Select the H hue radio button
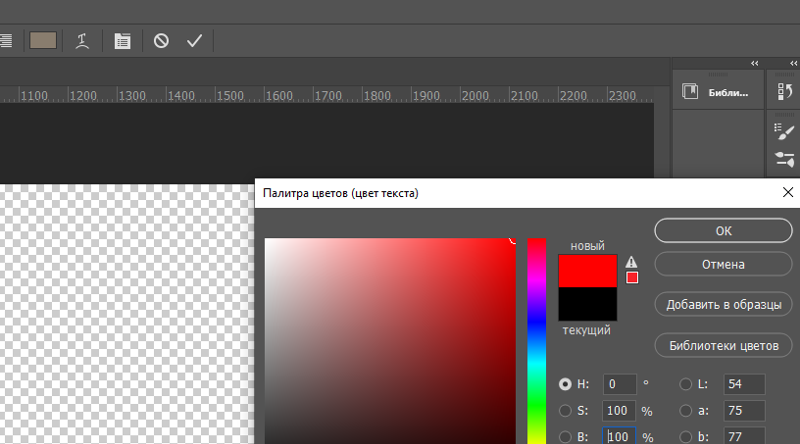800x444 pixels. point(565,384)
